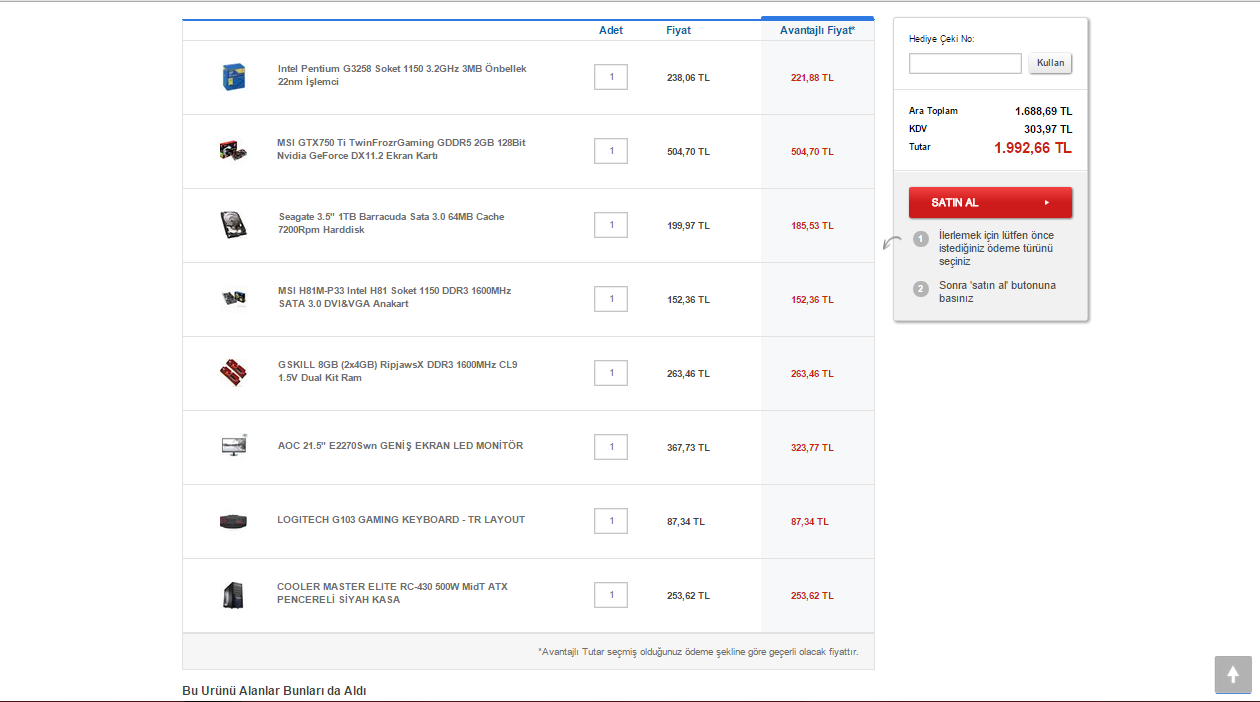The image size is (1260, 702).
Task: Open GSKILL 8GB RipjawsX product link
Action: tap(398, 371)
